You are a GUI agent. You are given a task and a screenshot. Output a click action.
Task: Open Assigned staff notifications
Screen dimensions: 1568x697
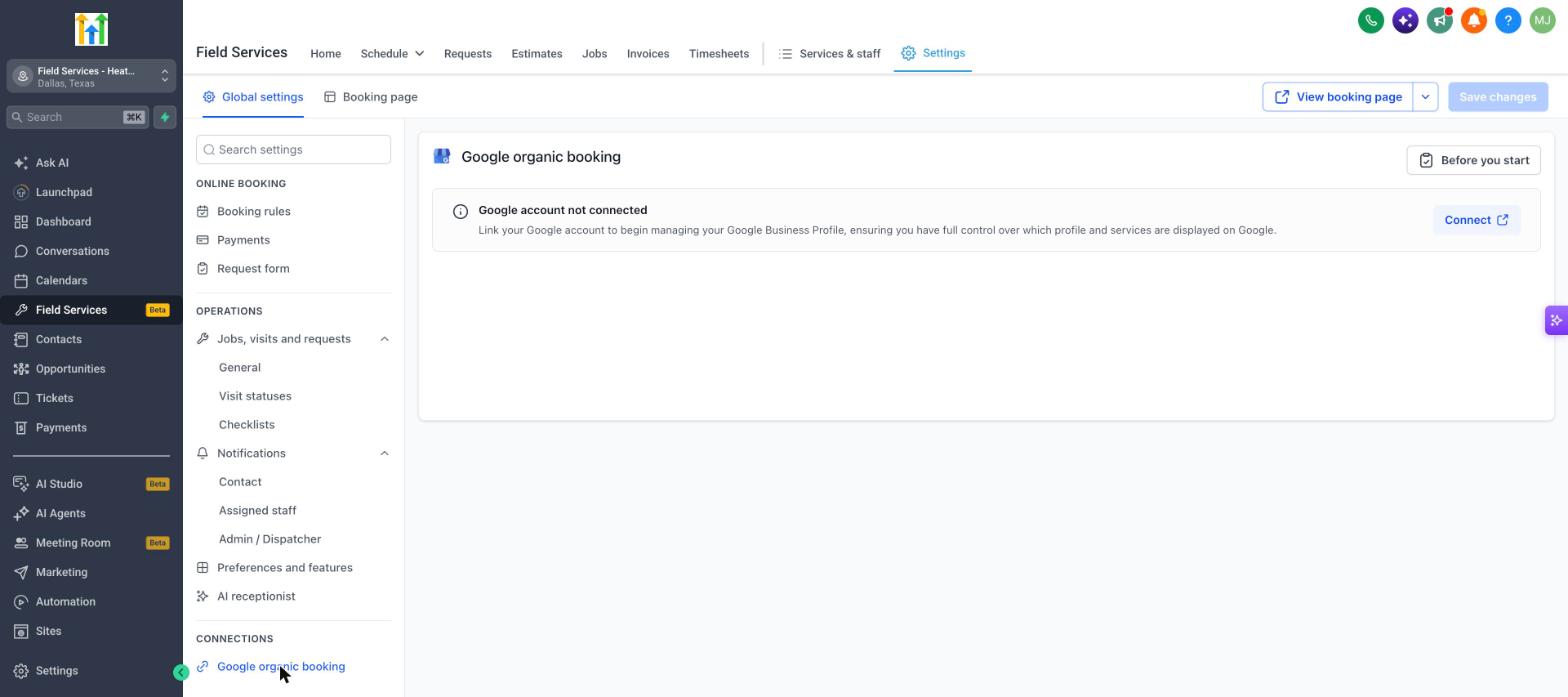(x=258, y=511)
